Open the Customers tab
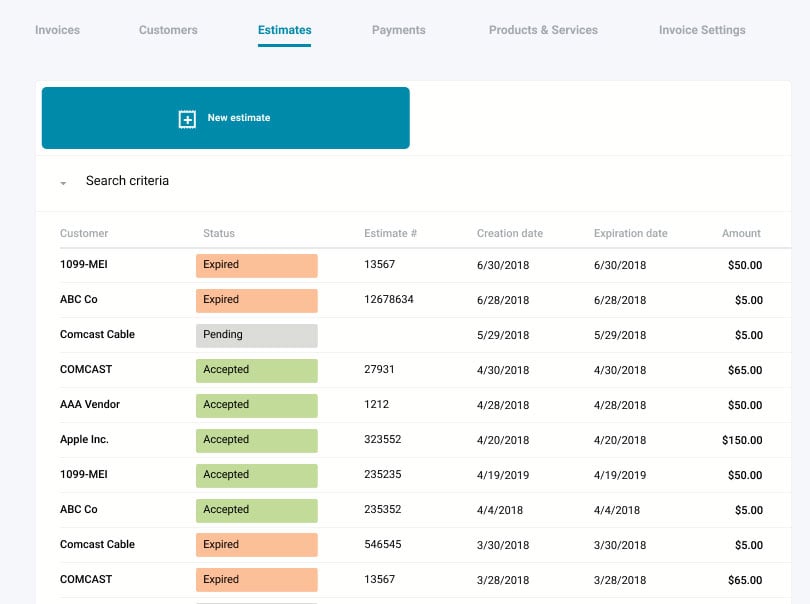 coord(167,30)
